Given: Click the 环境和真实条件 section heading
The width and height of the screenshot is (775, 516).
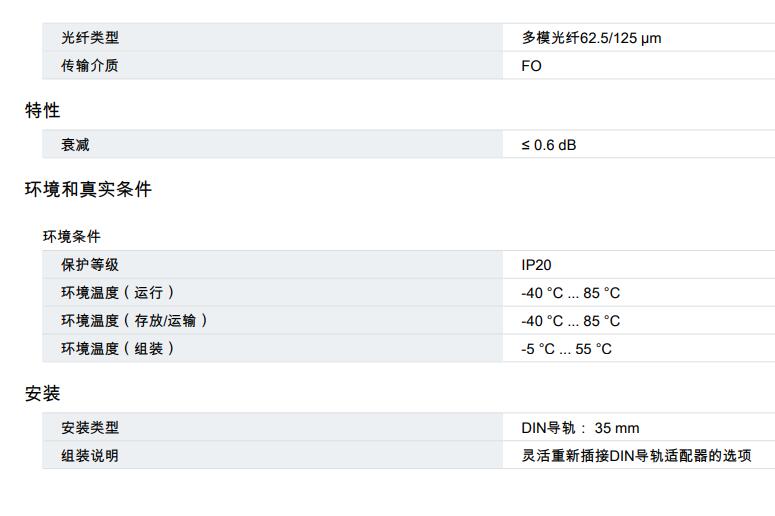Looking at the screenshot, I should click(88, 189).
